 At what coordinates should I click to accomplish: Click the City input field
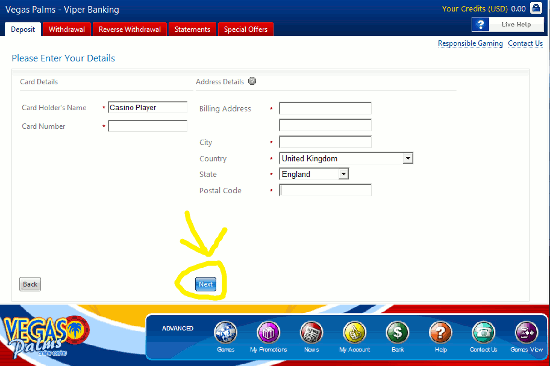coord(325,142)
